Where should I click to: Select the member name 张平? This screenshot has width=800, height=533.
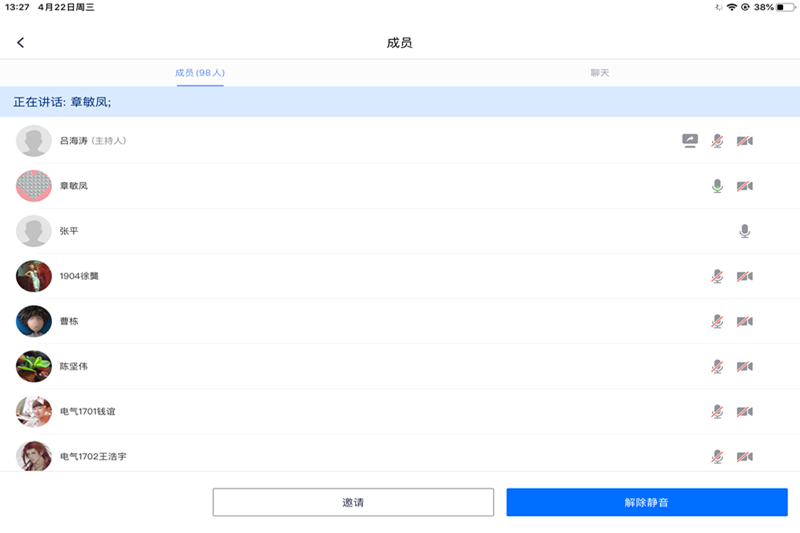69,231
